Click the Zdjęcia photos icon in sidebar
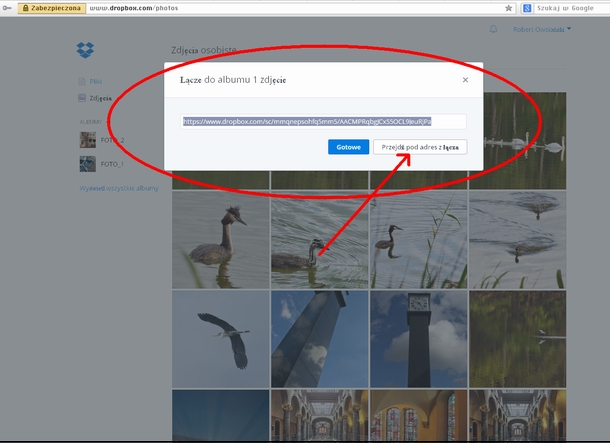This screenshot has height=443, width=610. point(82,98)
